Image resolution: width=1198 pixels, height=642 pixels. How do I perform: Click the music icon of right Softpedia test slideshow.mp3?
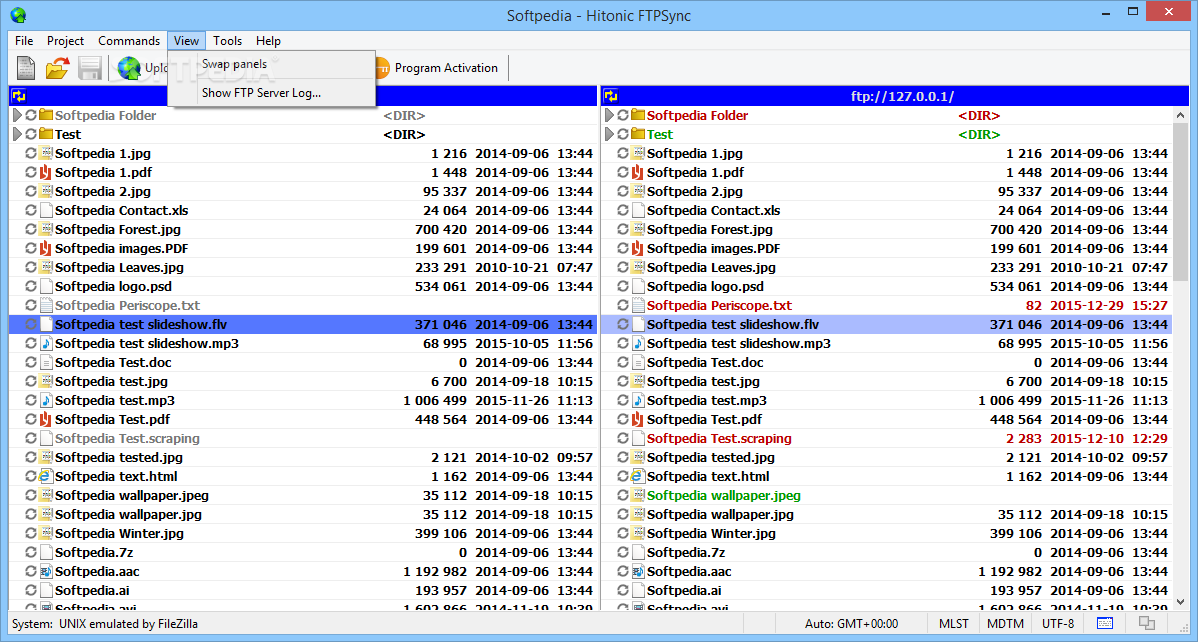pos(637,343)
